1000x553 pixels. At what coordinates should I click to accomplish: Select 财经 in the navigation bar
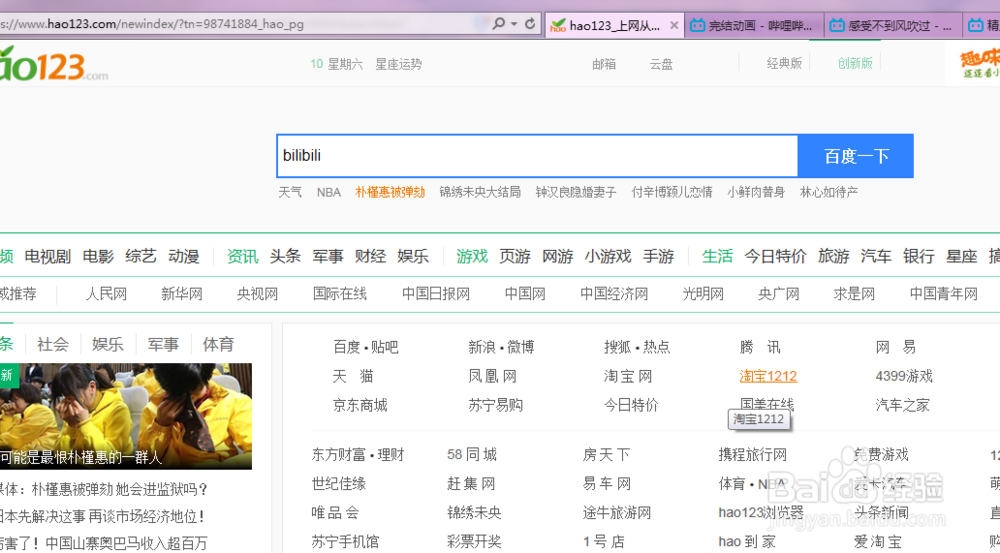[x=371, y=256]
